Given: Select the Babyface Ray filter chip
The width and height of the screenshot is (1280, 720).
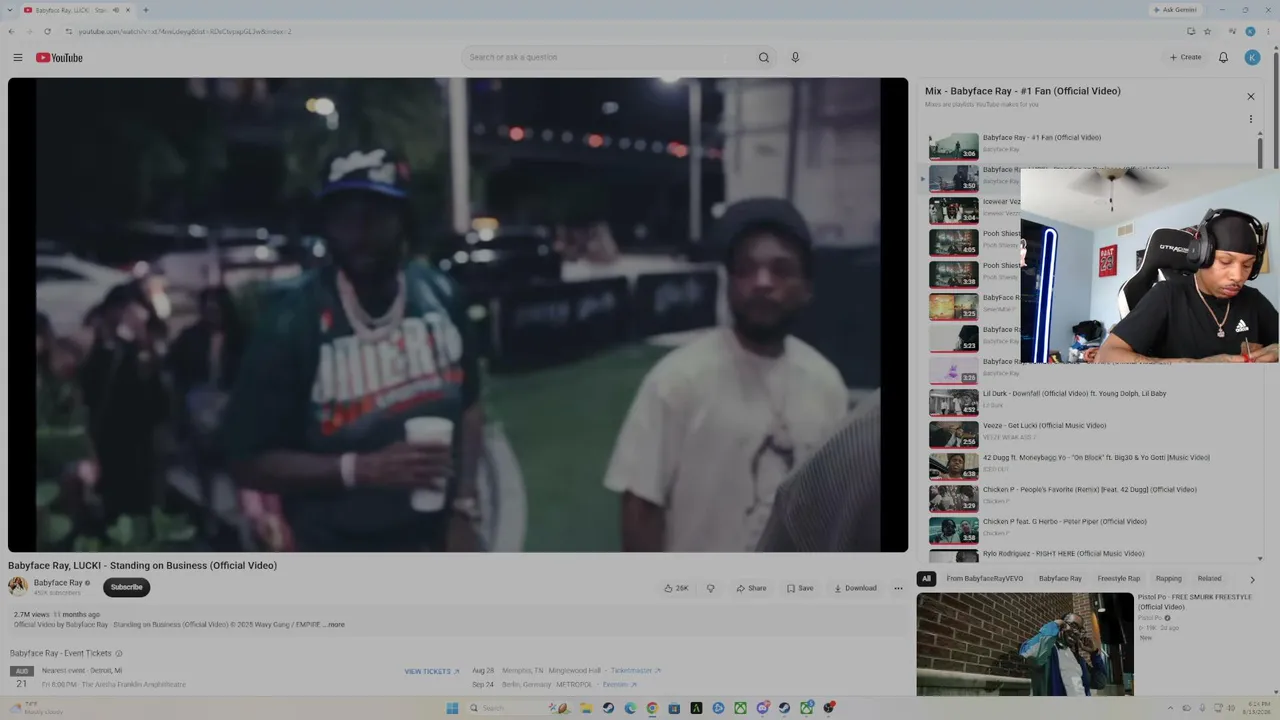Looking at the screenshot, I should point(1060,579).
